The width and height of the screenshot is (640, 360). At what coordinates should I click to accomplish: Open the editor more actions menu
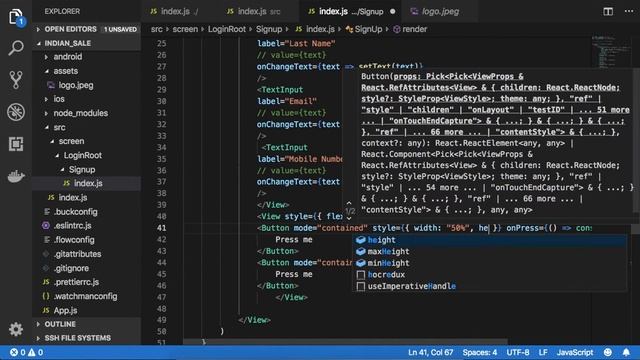pyautogui.click(x=629, y=11)
